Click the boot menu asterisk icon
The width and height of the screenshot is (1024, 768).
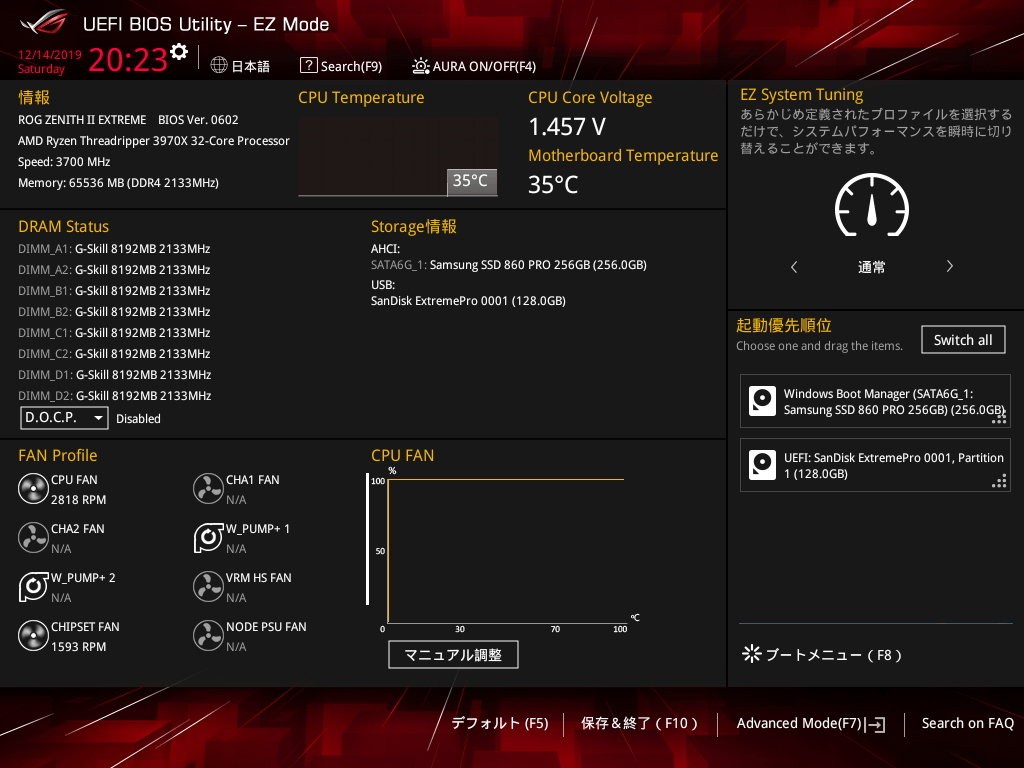pyautogui.click(x=752, y=654)
